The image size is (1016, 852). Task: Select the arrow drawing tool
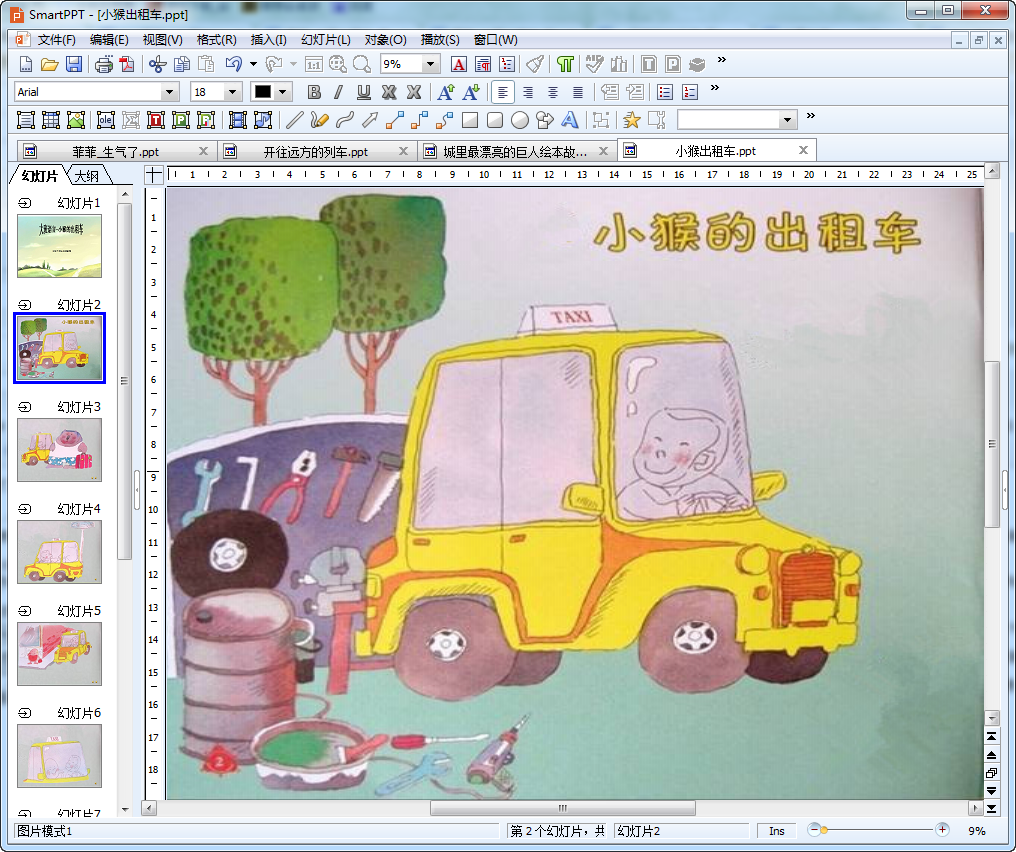(370, 120)
